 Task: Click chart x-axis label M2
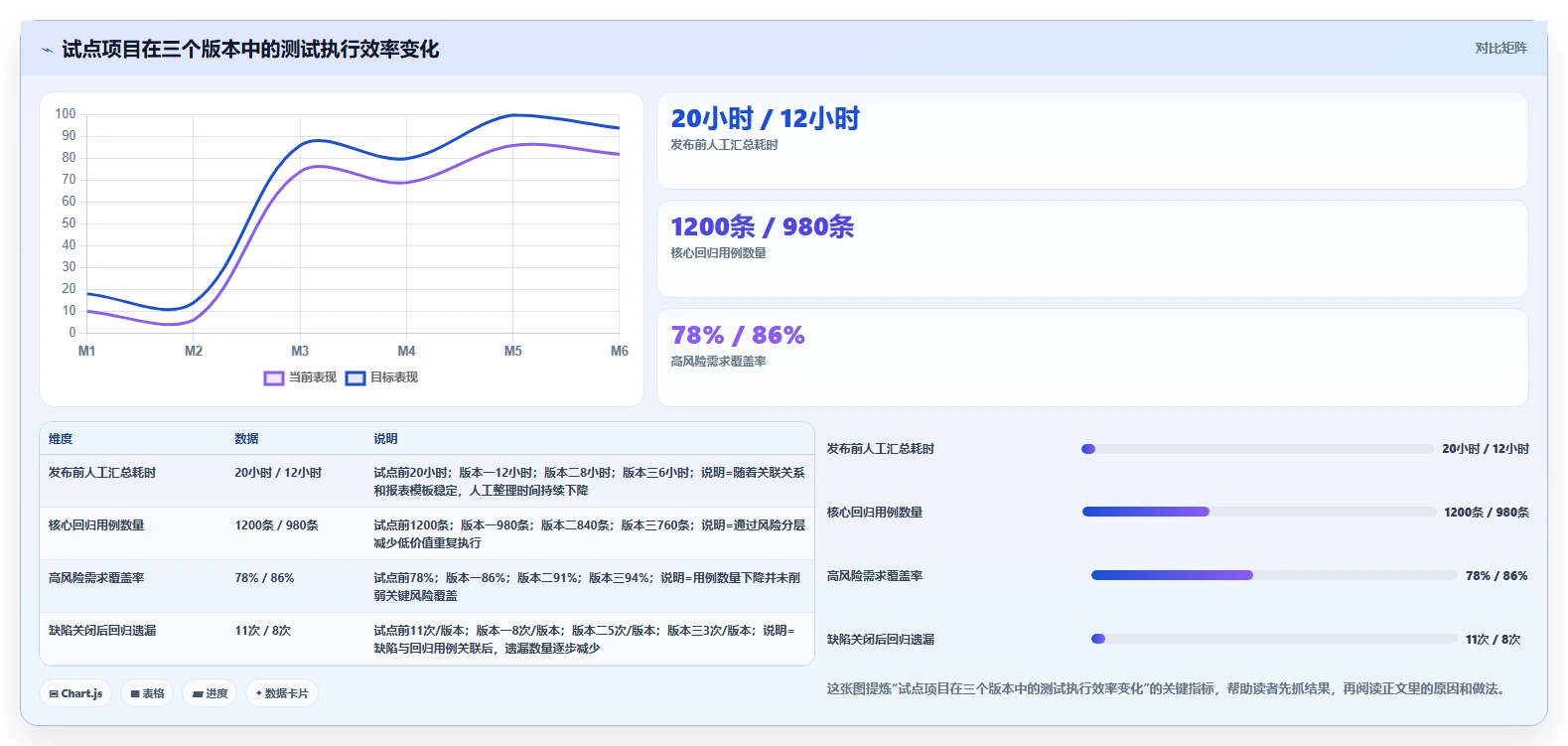pos(194,352)
